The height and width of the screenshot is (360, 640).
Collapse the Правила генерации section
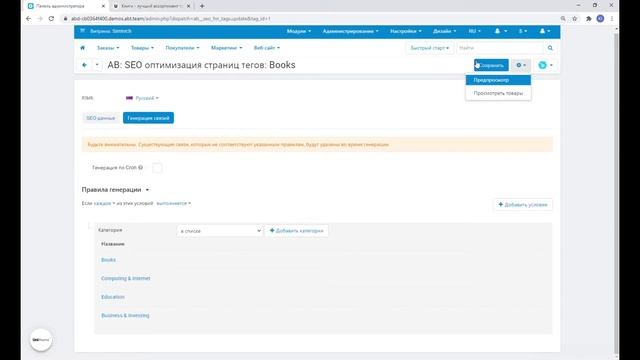tap(115, 189)
